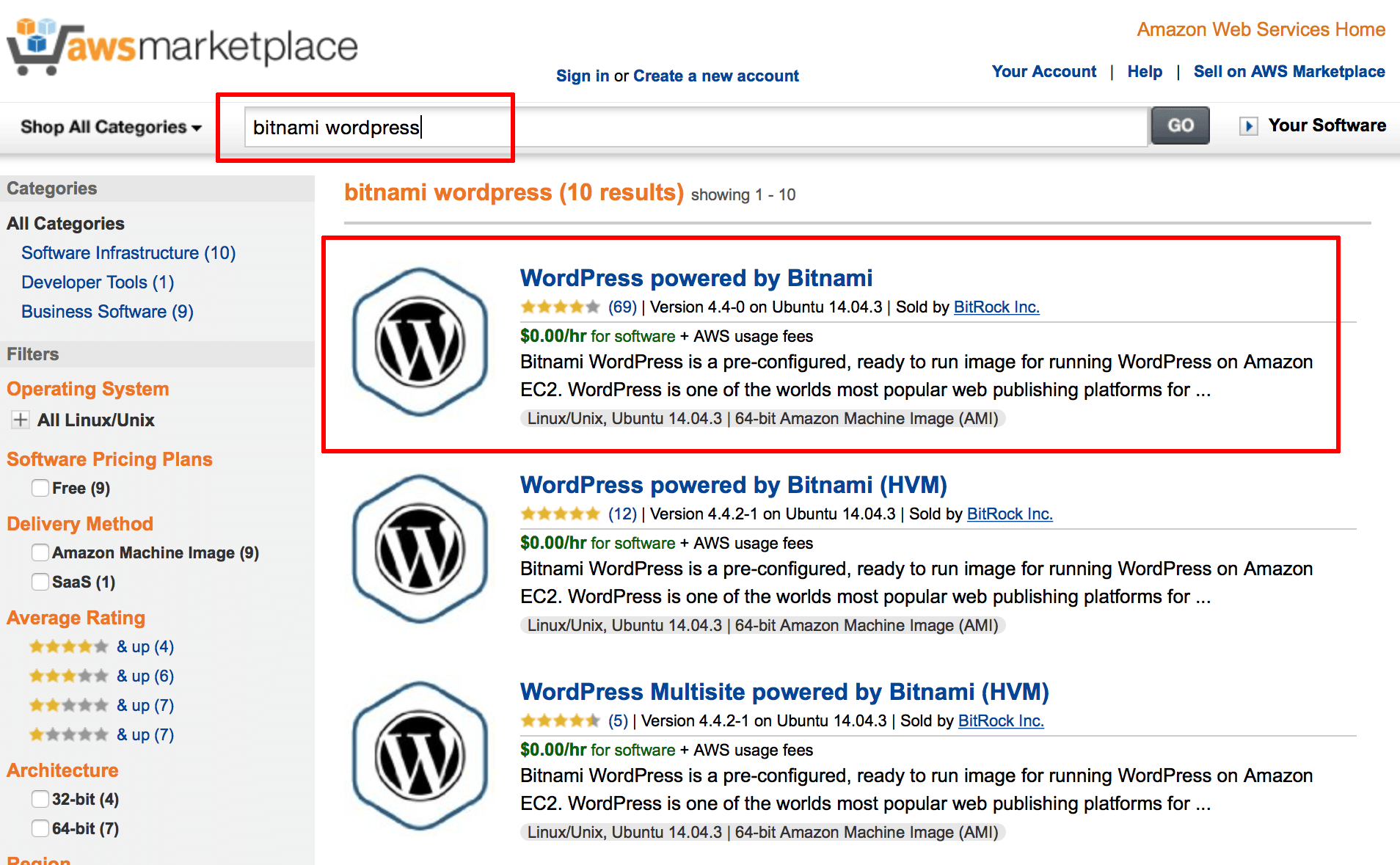Open the (69) reviews count link
The image size is (1400, 865).
tap(622, 307)
